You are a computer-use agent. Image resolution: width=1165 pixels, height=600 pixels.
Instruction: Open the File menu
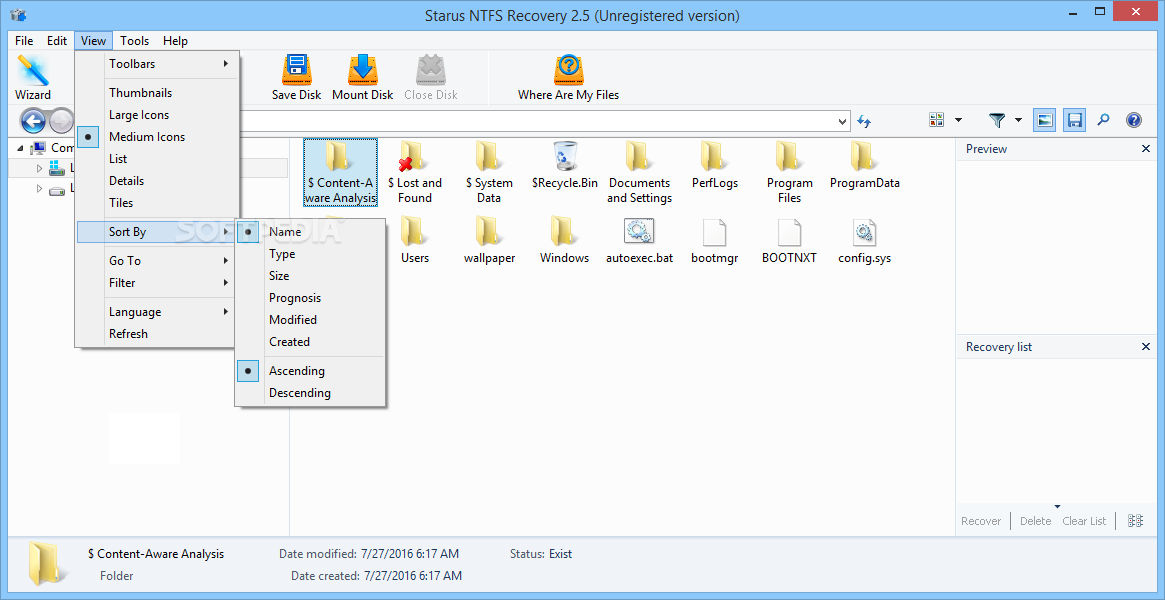click(x=24, y=41)
